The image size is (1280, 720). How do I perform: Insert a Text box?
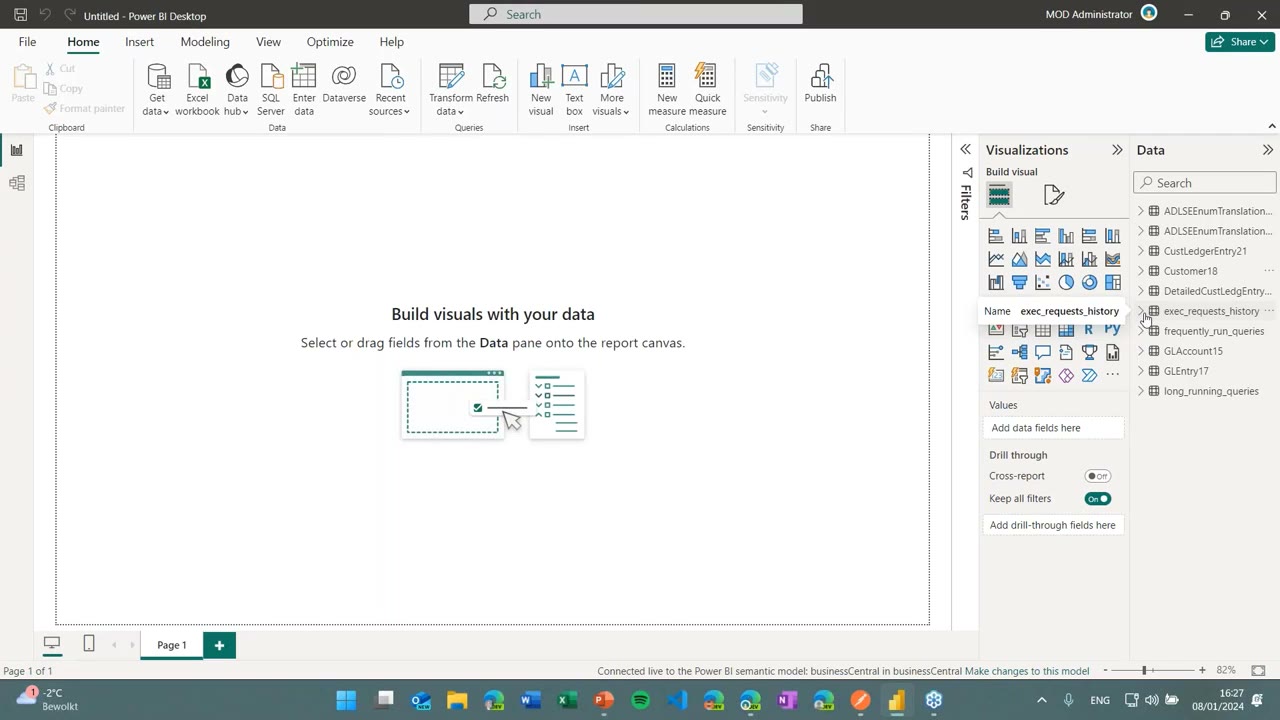574,90
